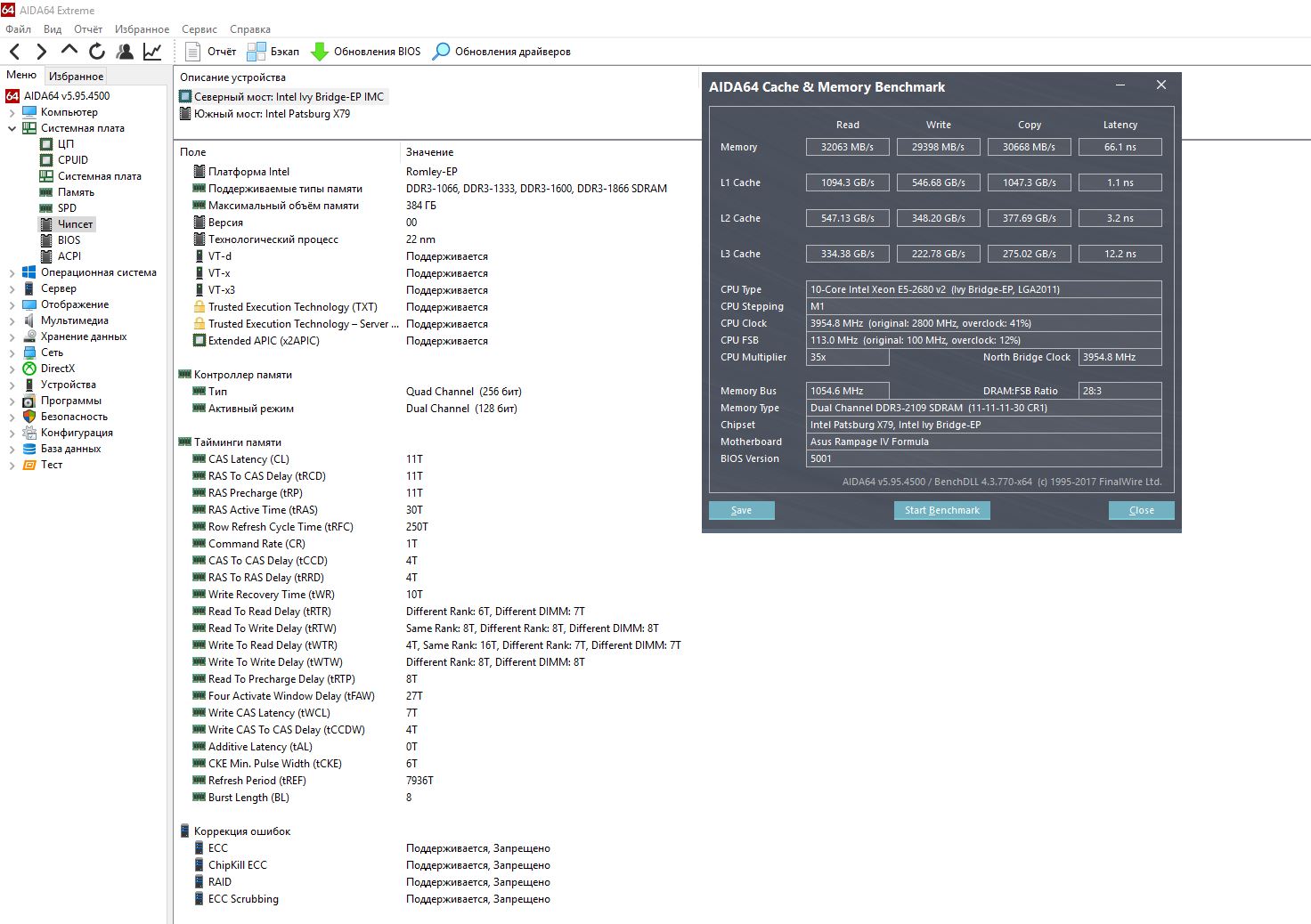Click the DirectX Xbox icon
1311x924 pixels.
coord(29,369)
